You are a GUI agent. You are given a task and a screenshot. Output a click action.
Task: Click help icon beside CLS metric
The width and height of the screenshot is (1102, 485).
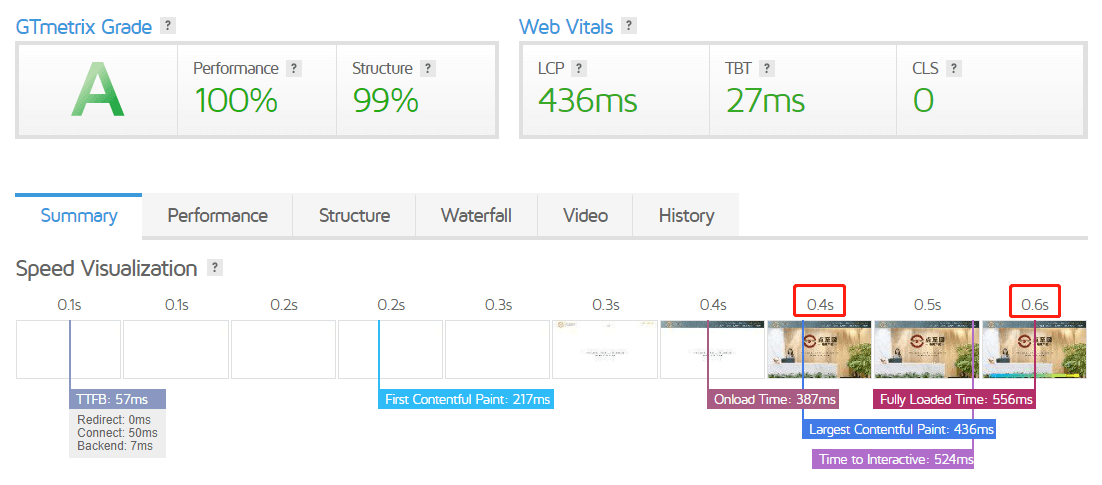coord(954,69)
